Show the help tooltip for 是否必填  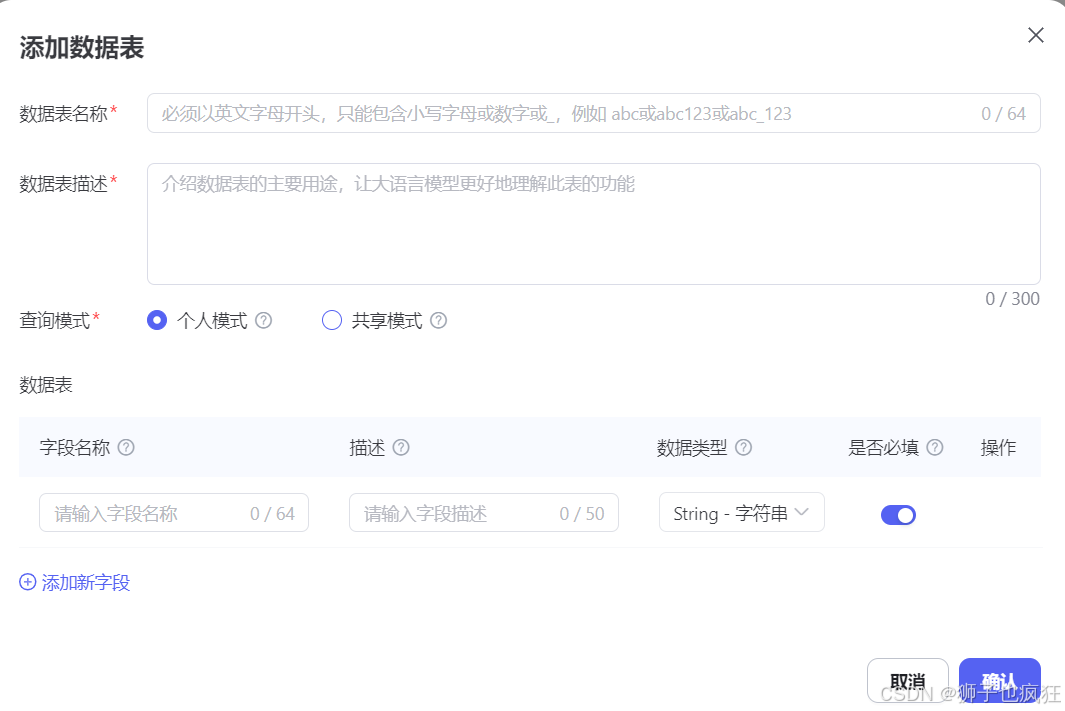935,448
